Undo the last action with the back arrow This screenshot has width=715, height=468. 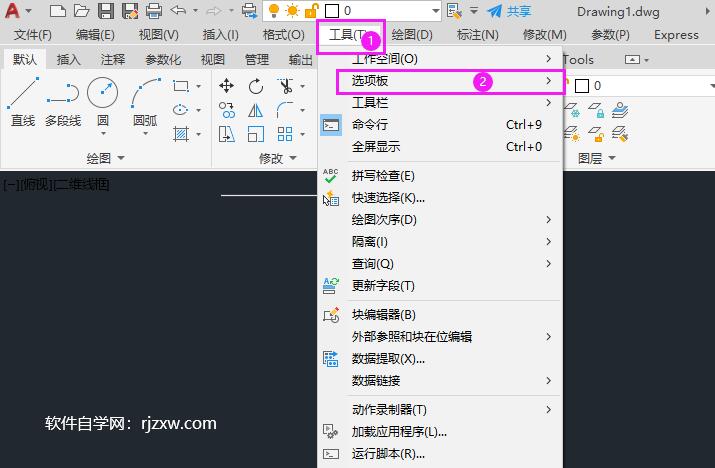(x=178, y=10)
